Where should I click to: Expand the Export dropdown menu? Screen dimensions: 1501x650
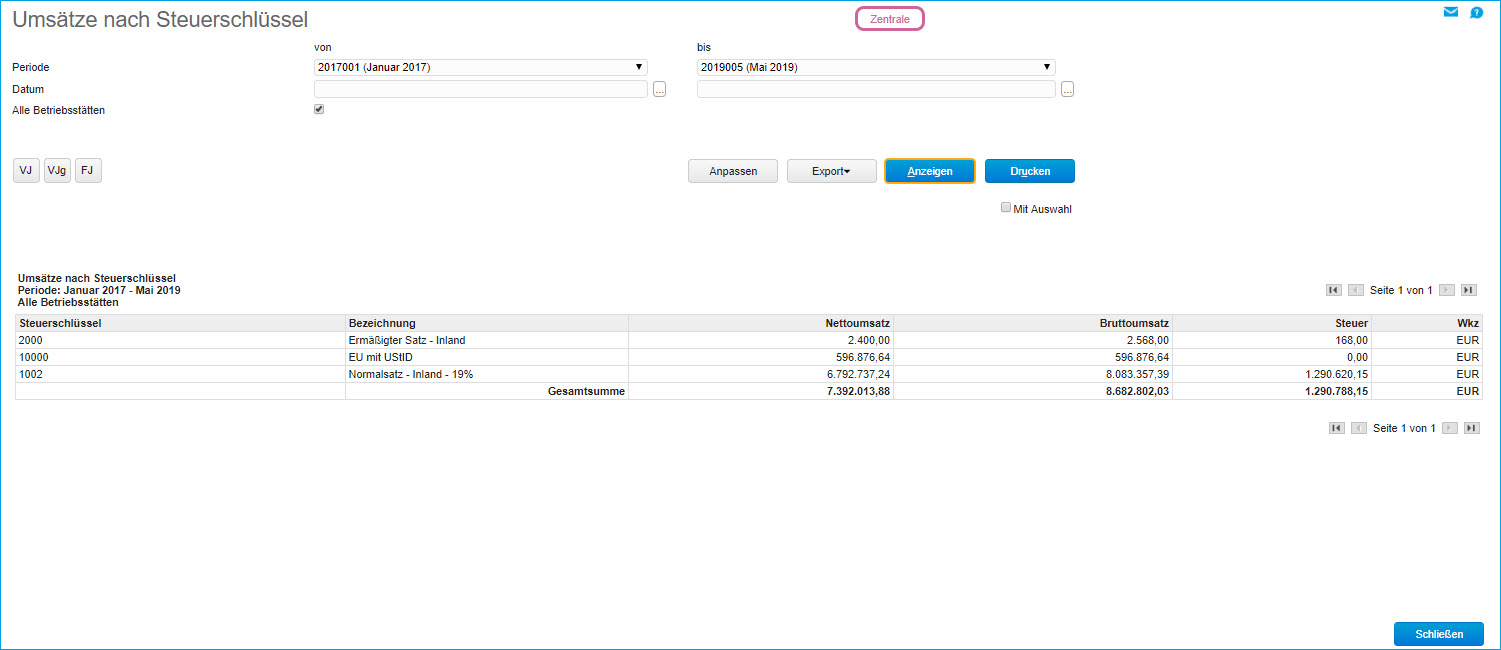point(831,171)
